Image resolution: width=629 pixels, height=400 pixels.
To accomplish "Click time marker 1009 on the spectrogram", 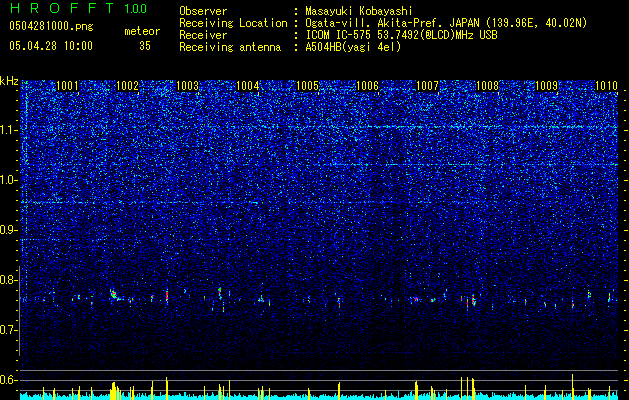I will click(547, 86).
